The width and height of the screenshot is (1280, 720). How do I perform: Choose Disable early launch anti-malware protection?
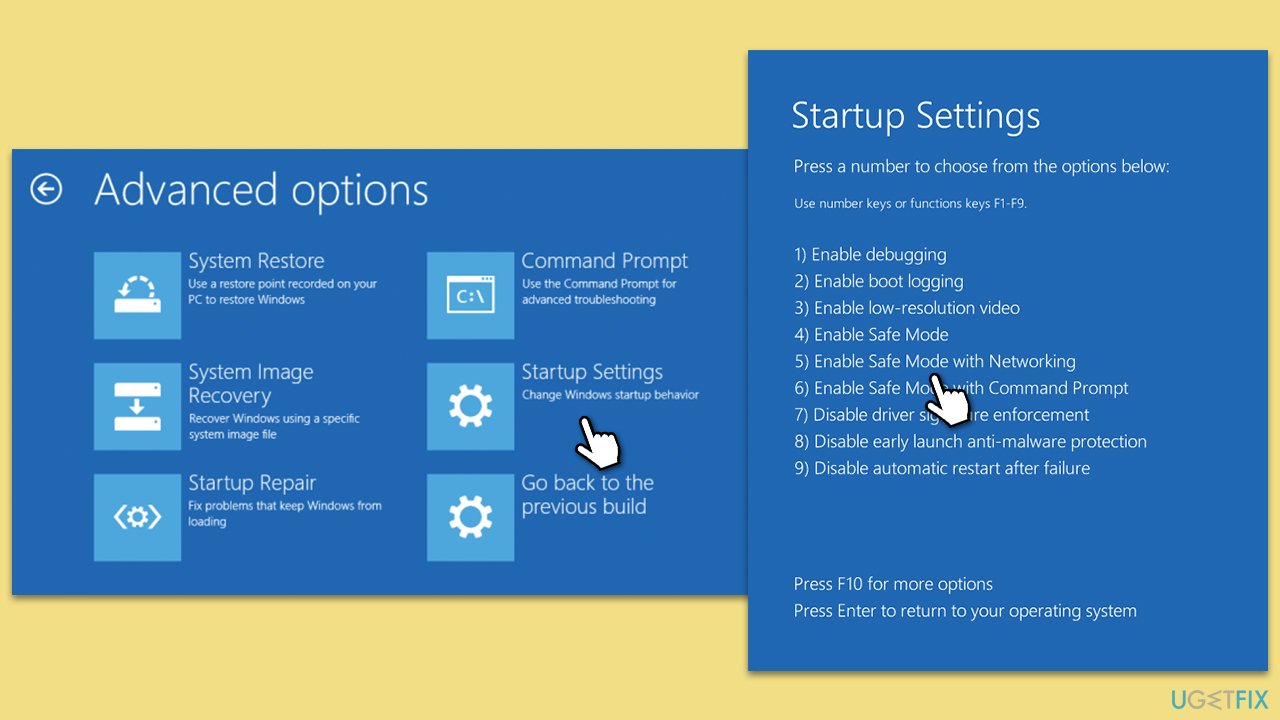pos(971,441)
